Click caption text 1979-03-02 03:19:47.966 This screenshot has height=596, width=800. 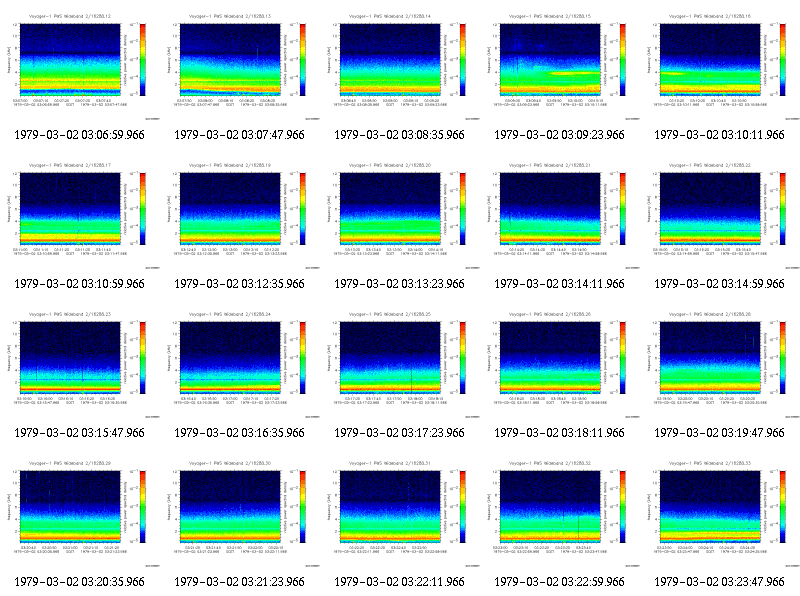pos(719,433)
